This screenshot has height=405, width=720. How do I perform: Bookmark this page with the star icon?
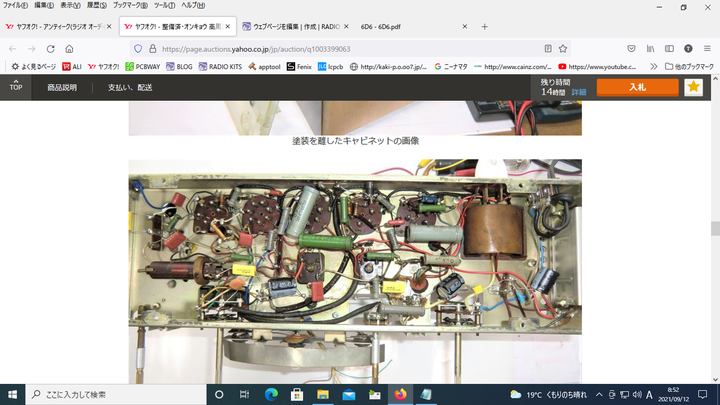[563, 48]
